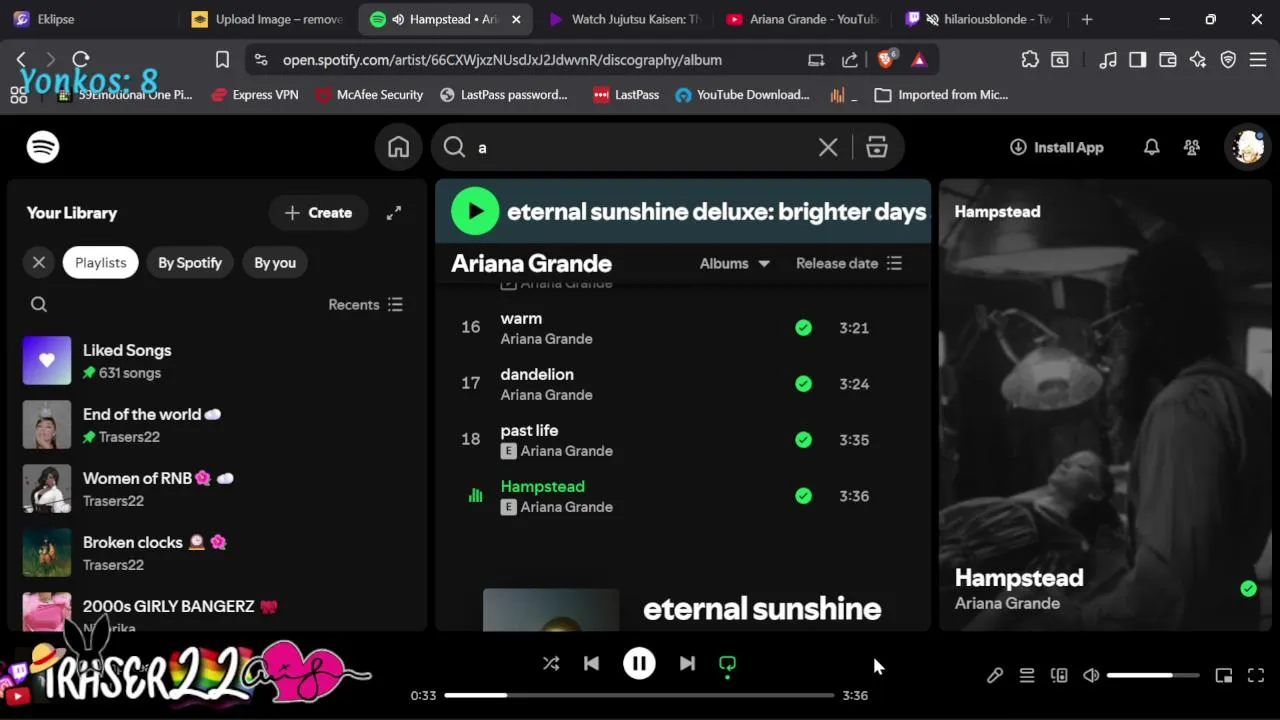Open Express VPN bookmark
Viewport: 1280px width, 720px height.
coord(255,95)
